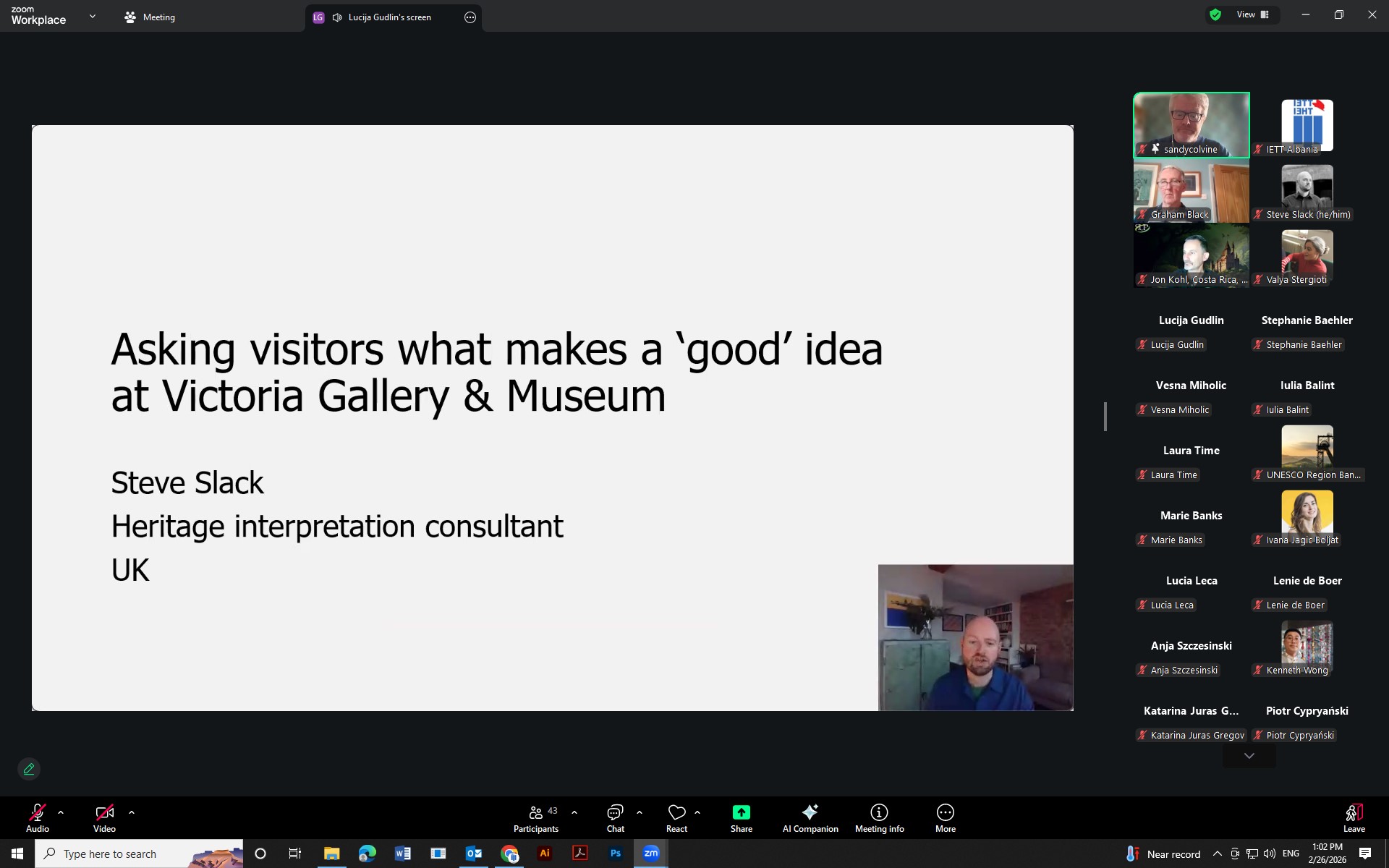The height and width of the screenshot is (868, 1389).
Task: Open the Participants list icon
Action: (536, 812)
